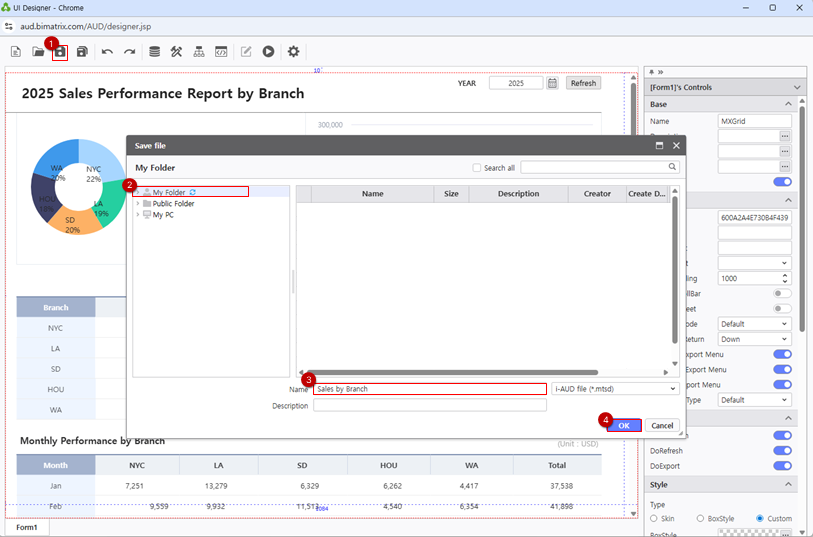Click the Cancel button

coord(662,425)
